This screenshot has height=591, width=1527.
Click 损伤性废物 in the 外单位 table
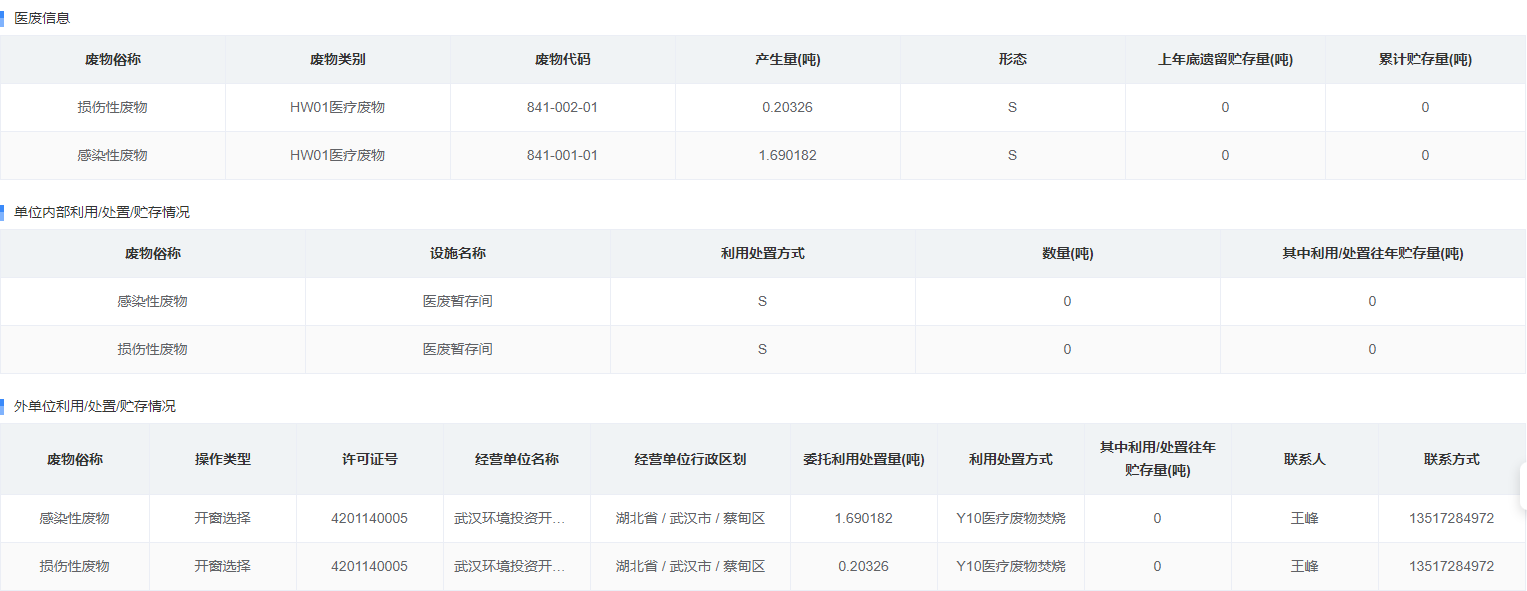tap(75, 566)
